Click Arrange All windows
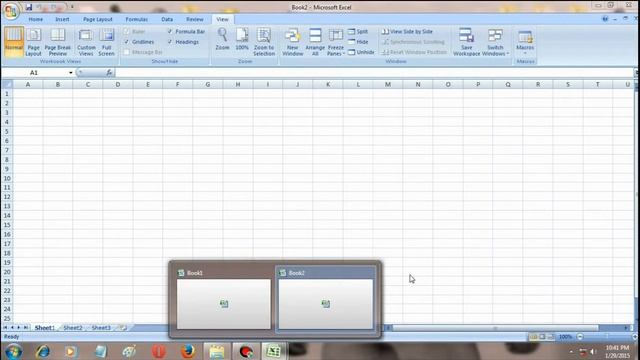This screenshot has height=360, width=640. click(x=315, y=41)
